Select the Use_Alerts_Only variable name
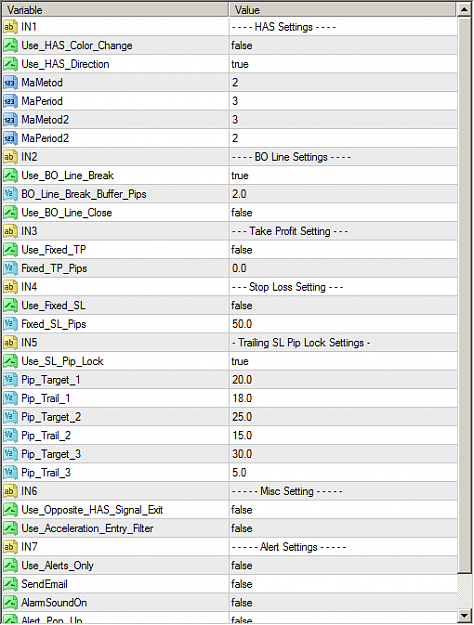The height and width of the screenshot is (625, 474). point(57,566)
